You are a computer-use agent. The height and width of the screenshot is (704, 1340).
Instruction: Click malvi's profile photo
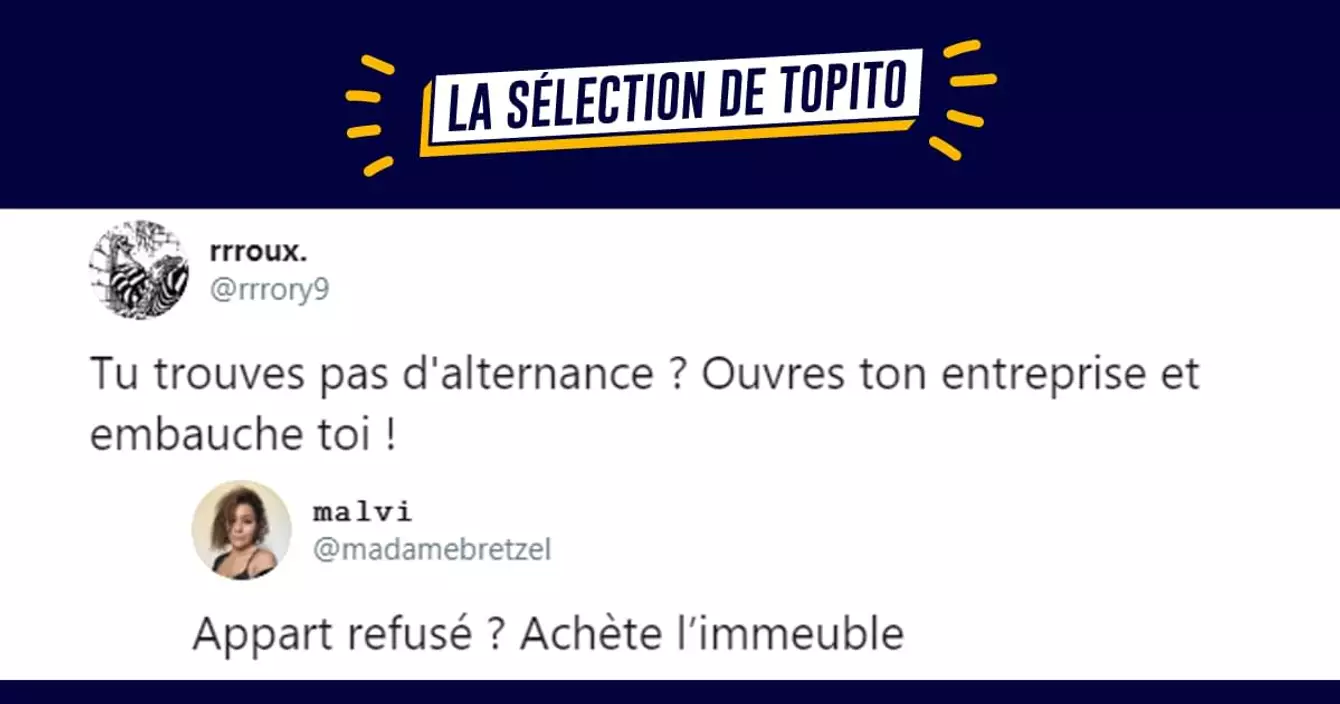(x=241, y=530)
